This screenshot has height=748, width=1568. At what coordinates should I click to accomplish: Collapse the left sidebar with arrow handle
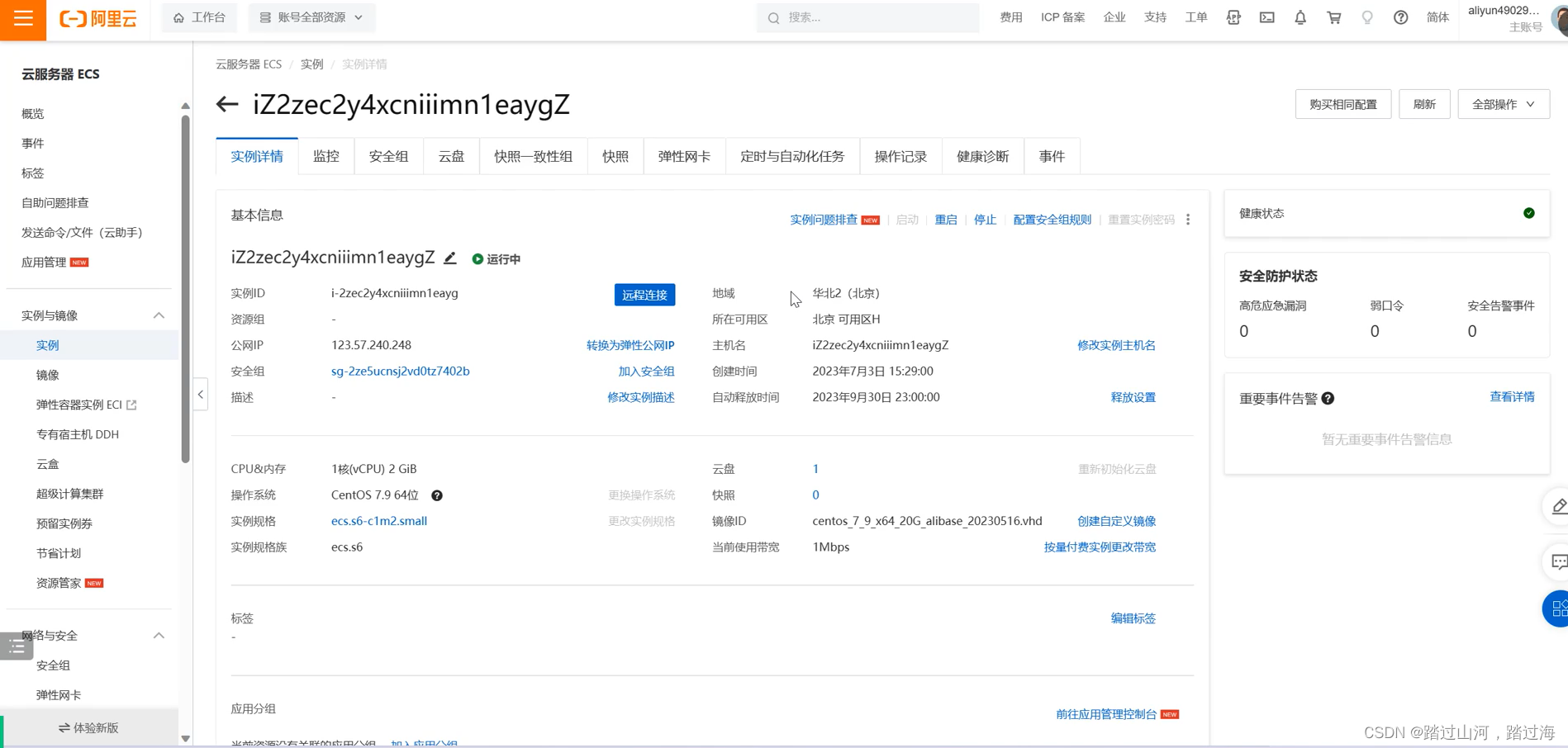201,395
